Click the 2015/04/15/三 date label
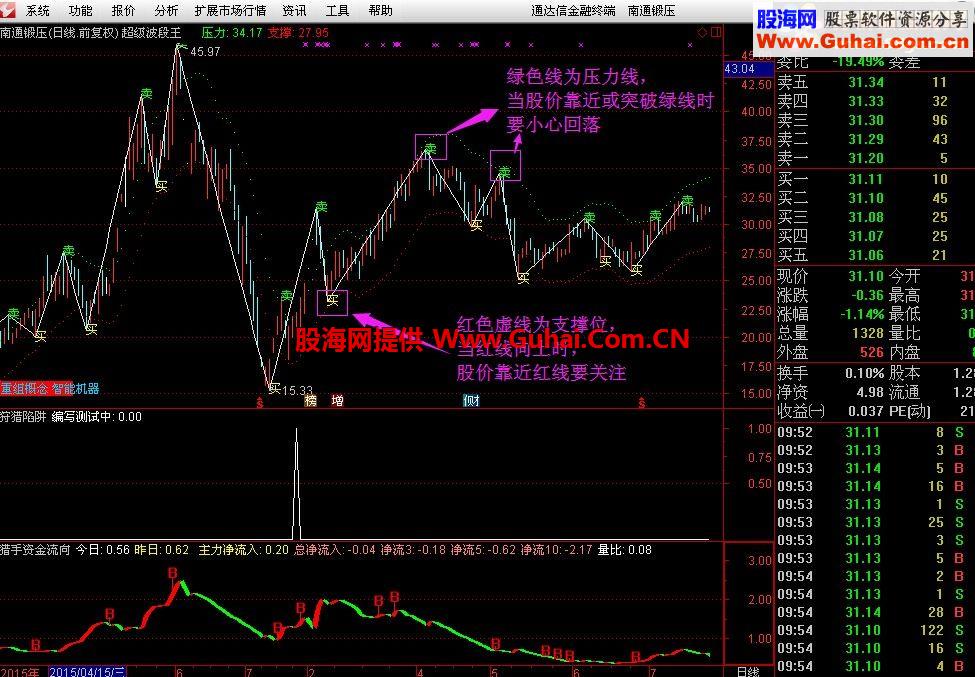This screenshot has height=677, width=975. tap(87, 672)
